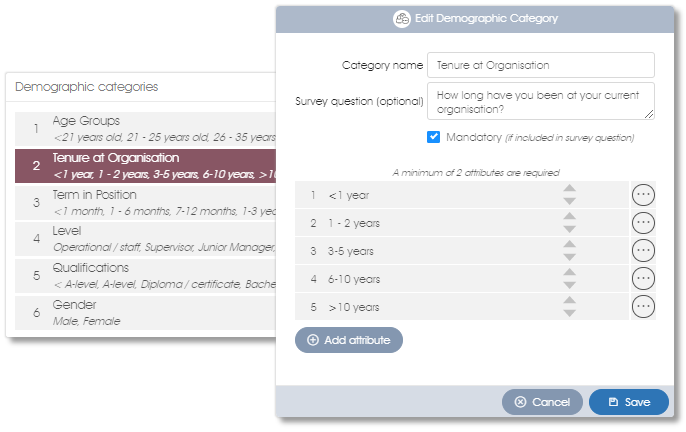Select the Gender category
This screenshot has height=432, width=686.
pyautogui.click(x=145, y=313)
